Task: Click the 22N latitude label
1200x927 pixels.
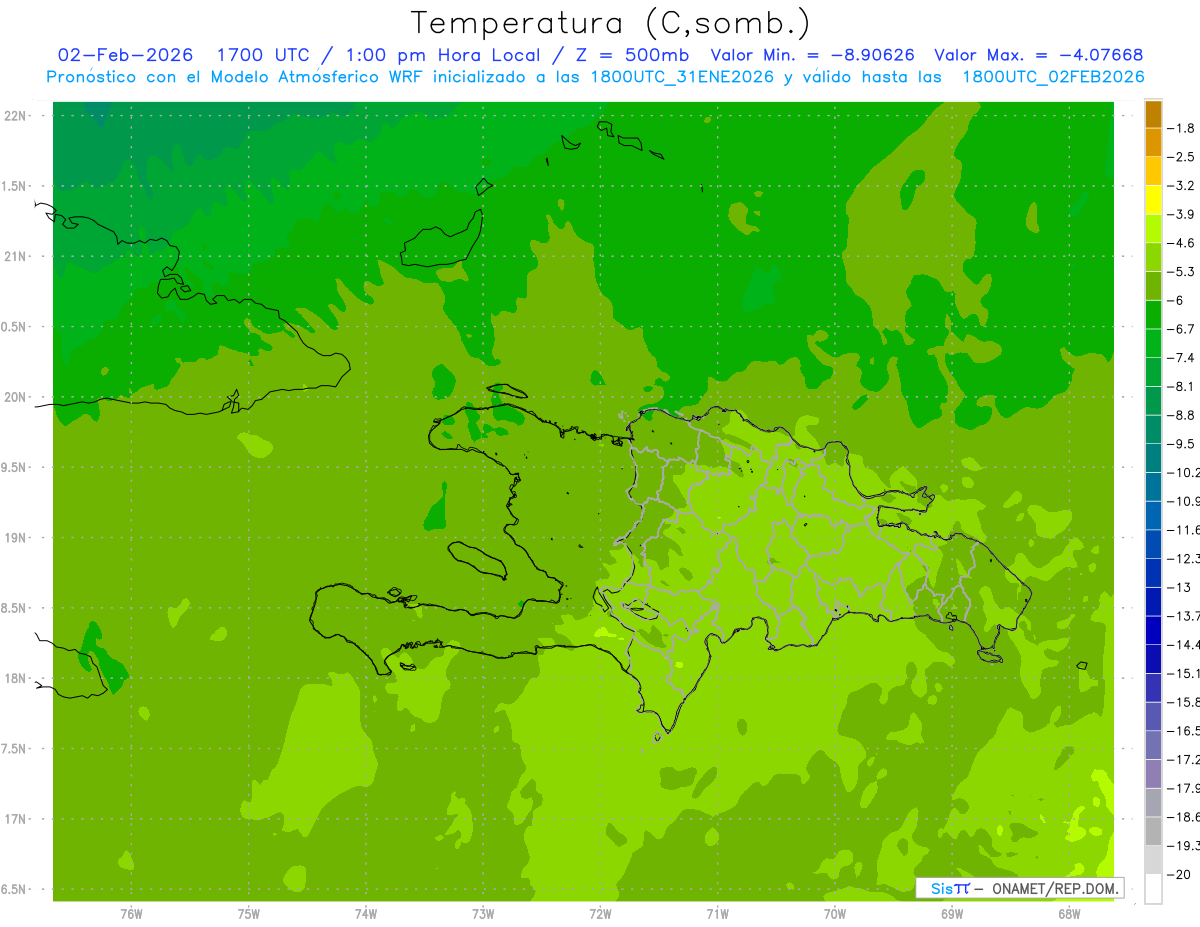Action: (15, 116)
